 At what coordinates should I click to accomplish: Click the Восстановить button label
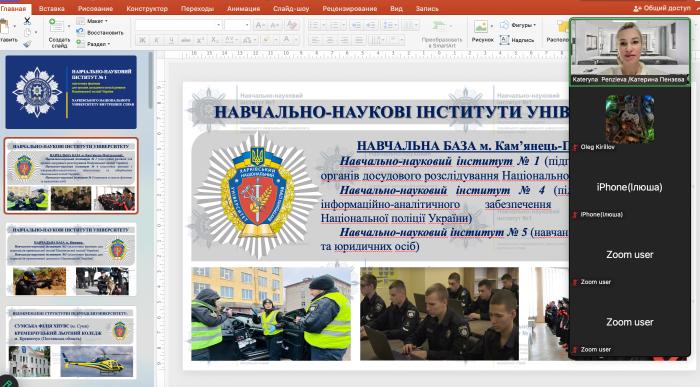[105, 33]
